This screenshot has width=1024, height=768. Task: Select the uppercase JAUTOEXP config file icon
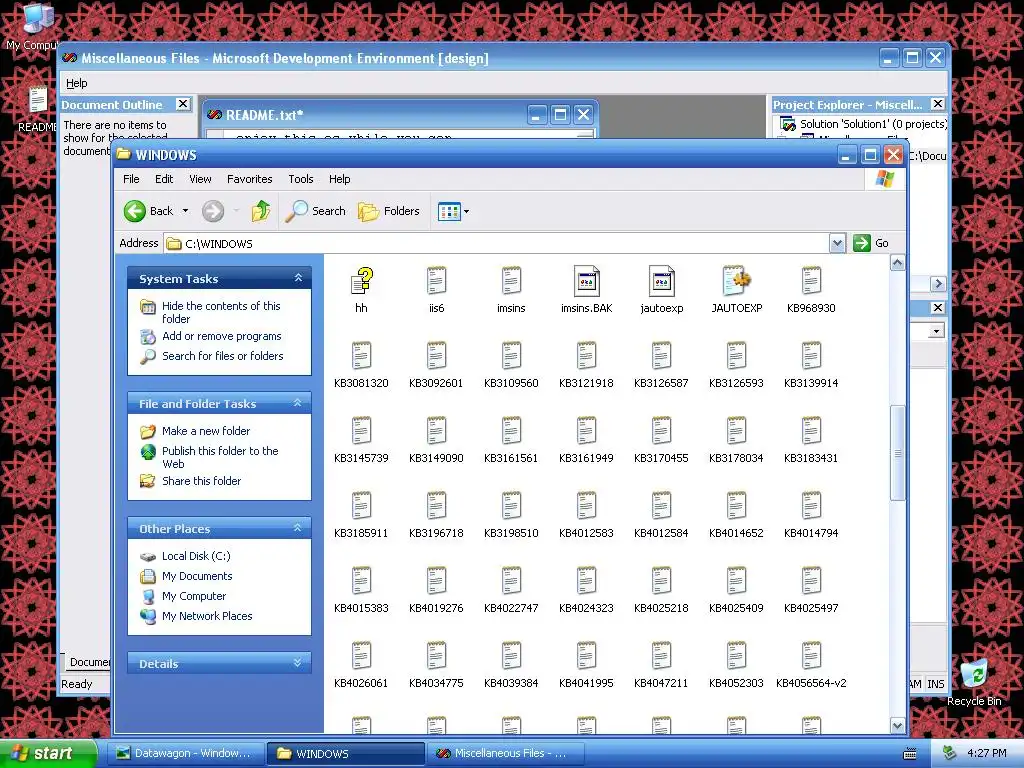[x=737, y=281]
